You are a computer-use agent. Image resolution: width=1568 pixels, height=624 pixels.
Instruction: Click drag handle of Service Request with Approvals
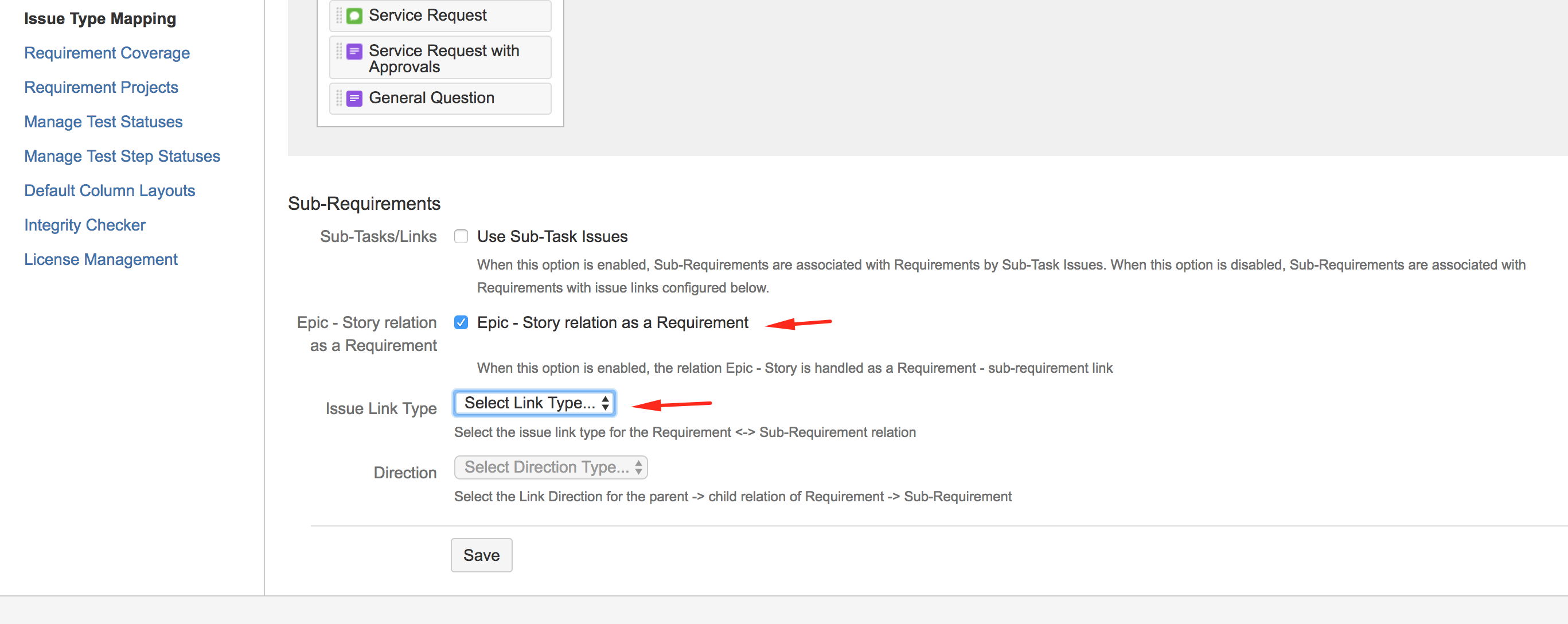pyautogui.click(x=339, y=52)
